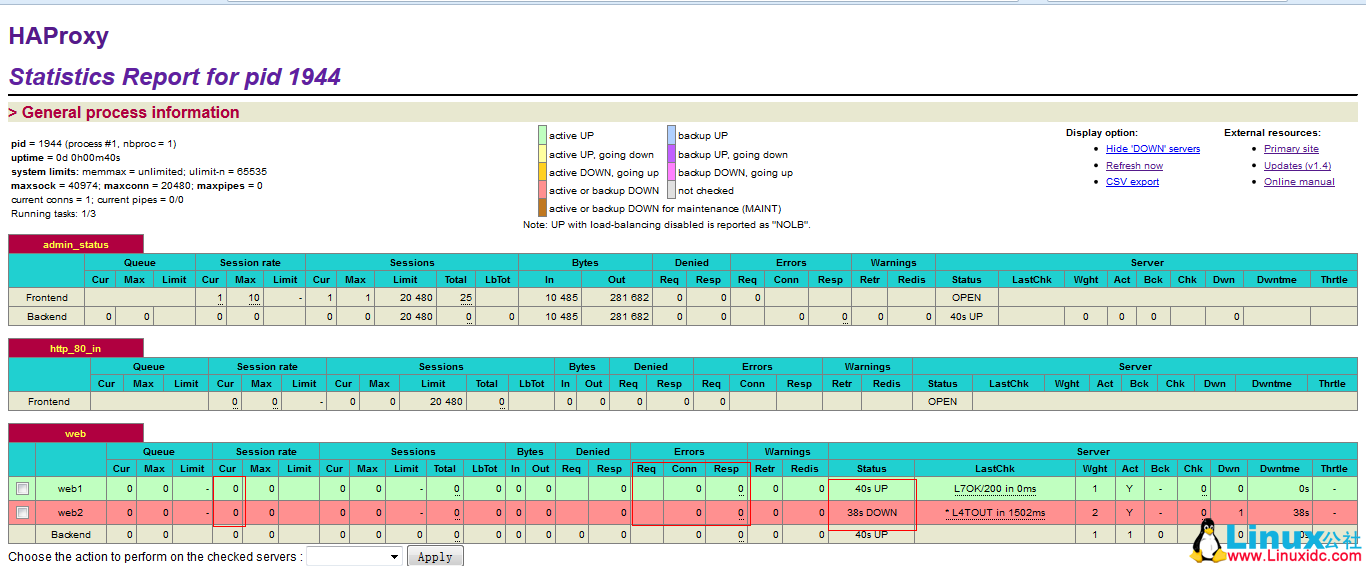
Task: Click '40s UP' status in admin_status Backend
Action: click(x=967, y=317)
